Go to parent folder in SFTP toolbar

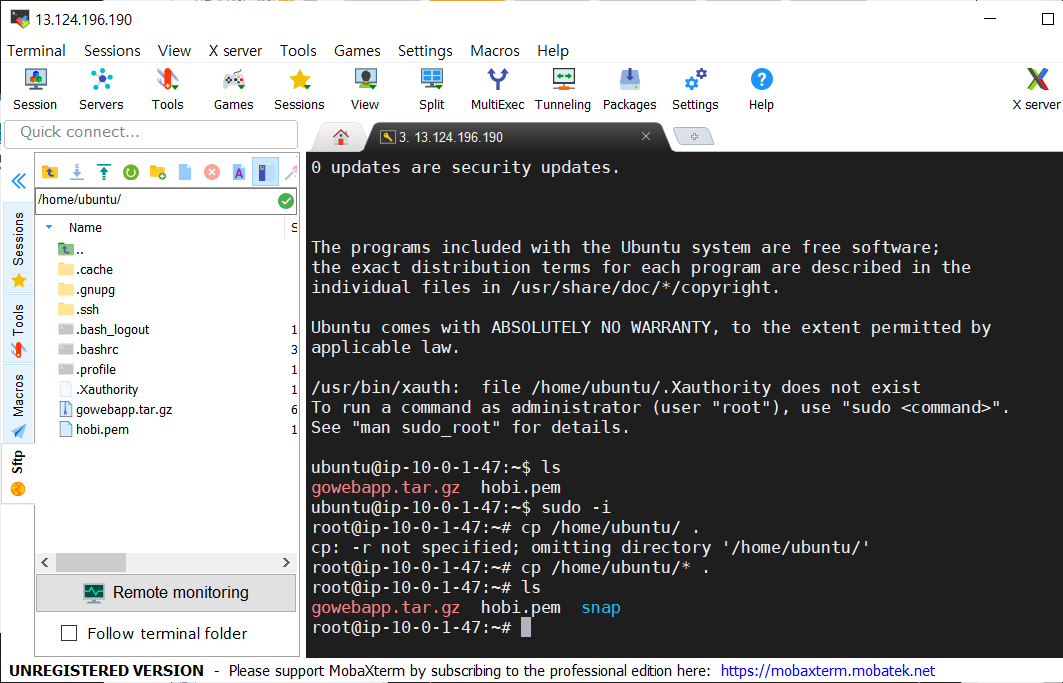click(x=49, y=172)
